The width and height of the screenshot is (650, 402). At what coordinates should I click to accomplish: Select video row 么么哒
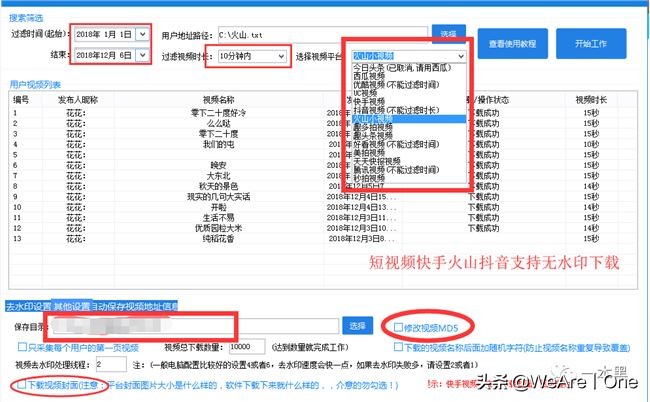point(218,123)
